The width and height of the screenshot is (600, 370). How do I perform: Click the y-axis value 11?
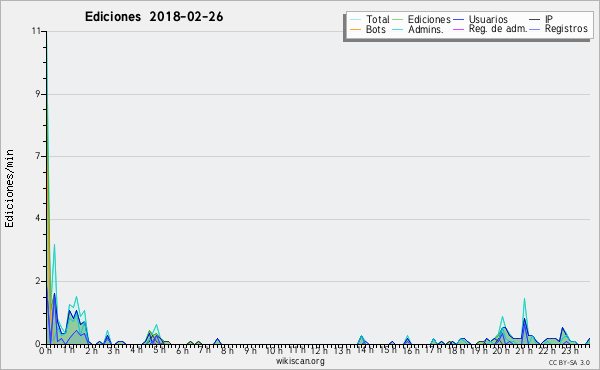36,31
